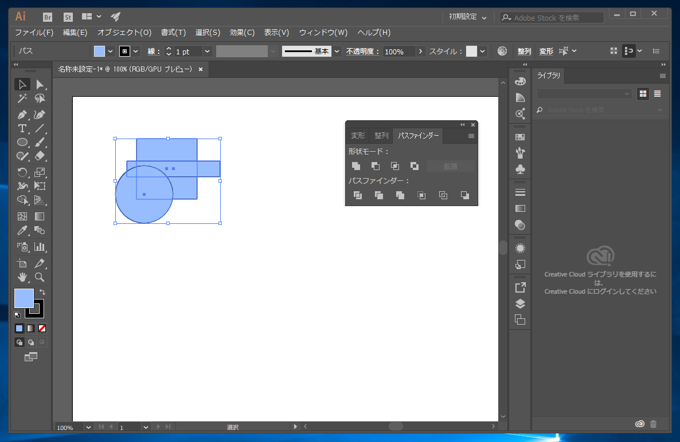
Task: Switch to the 変形 tab in pathfinder panel
Action: click(x=358, y=136)
